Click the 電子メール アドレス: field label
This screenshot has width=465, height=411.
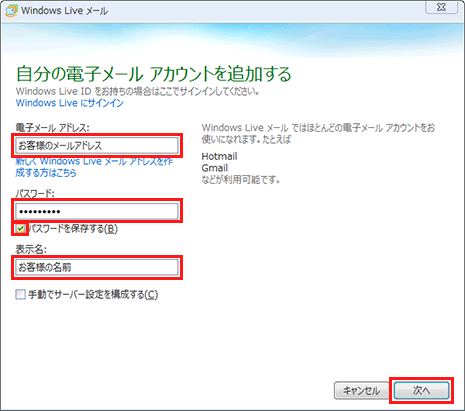(x=52, y=127)
